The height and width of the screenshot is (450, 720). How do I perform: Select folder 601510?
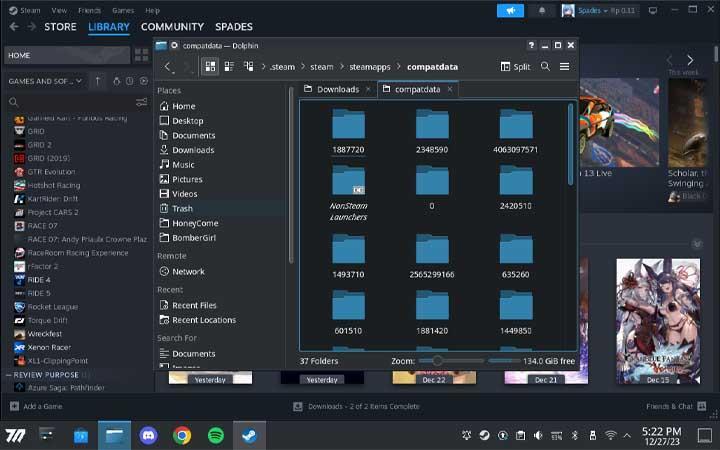[349, 312]
